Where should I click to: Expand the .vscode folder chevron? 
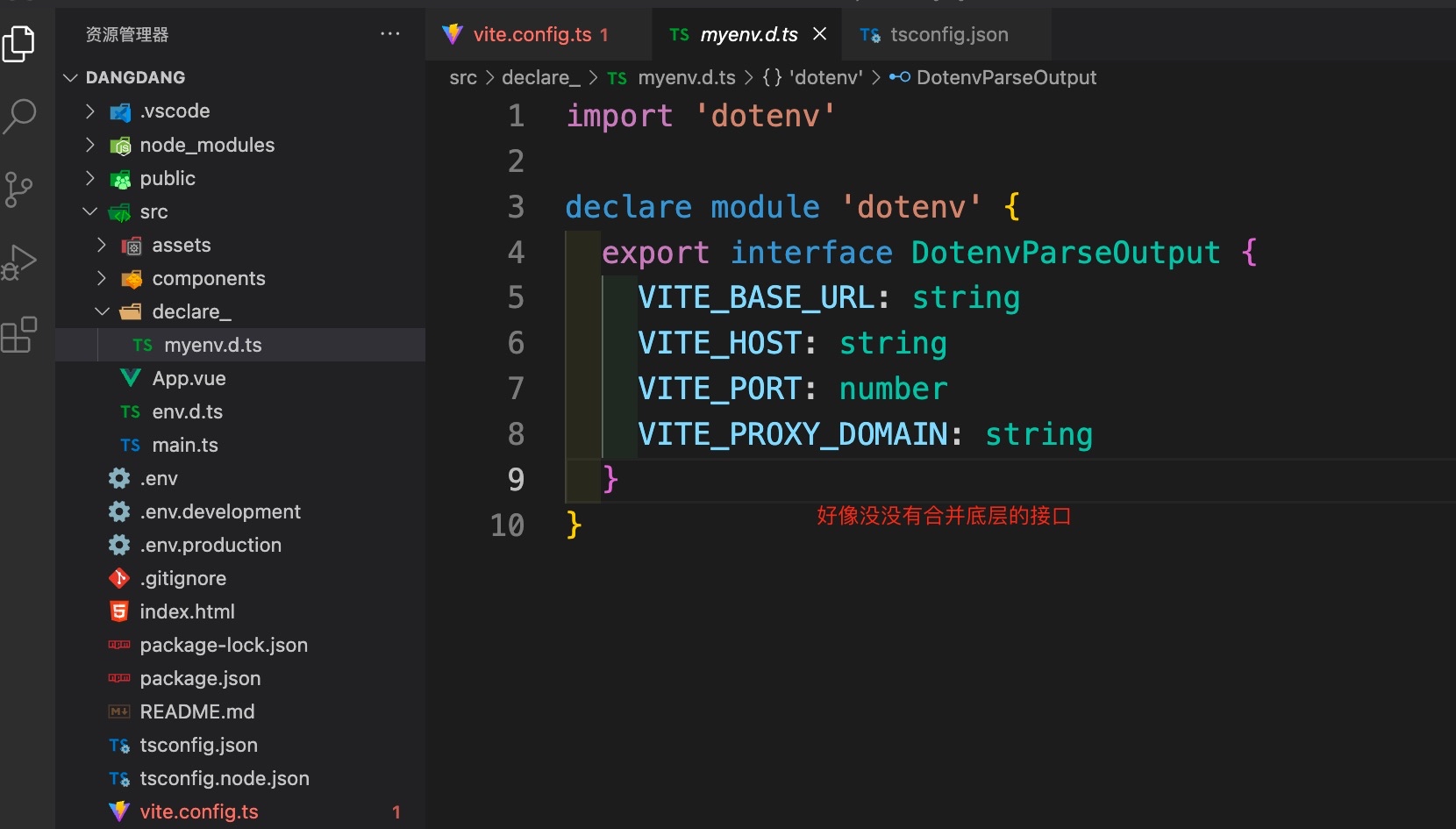[89, 111]
